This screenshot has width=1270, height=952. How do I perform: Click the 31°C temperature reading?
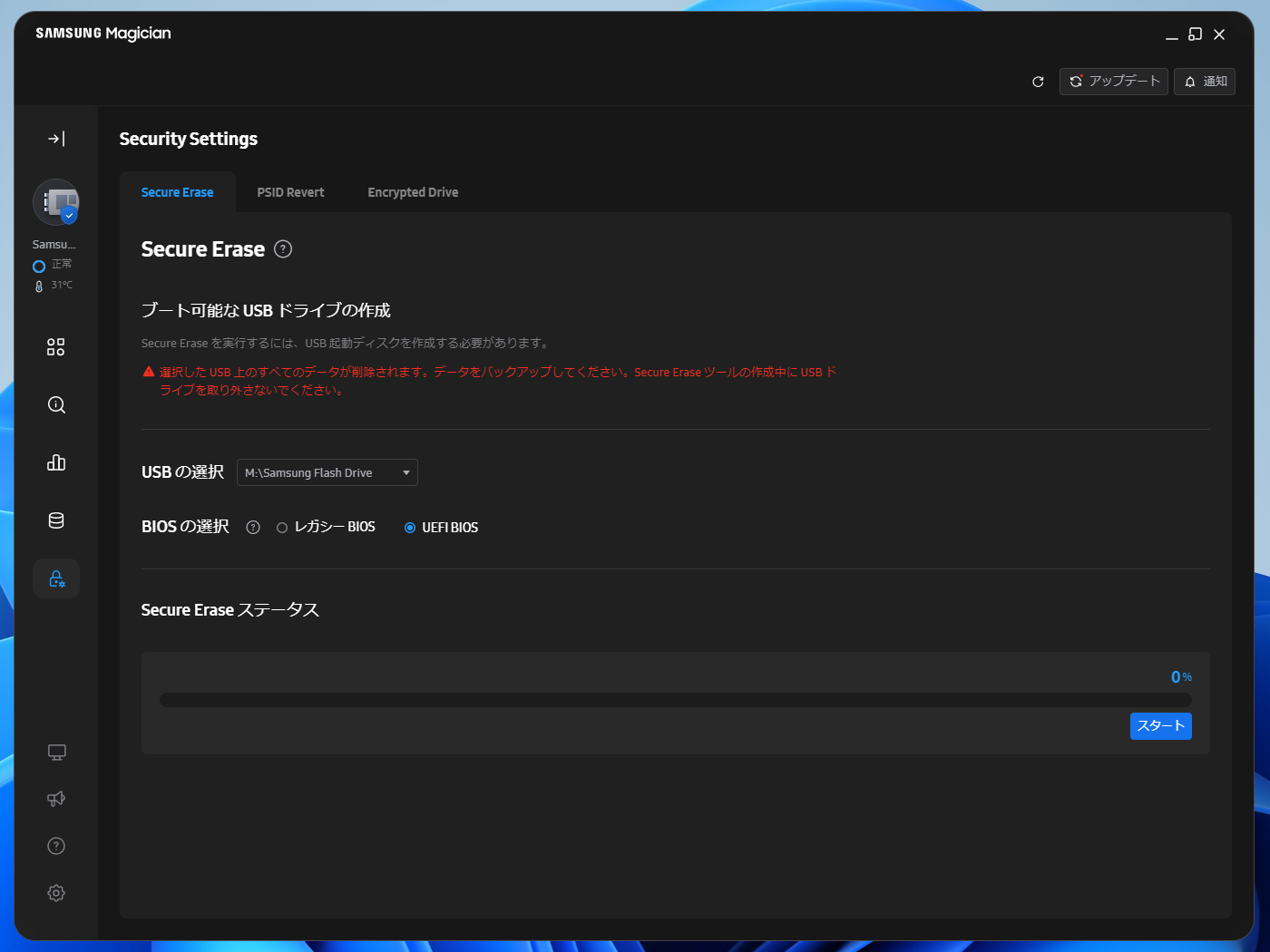click(x=62, y=286)
